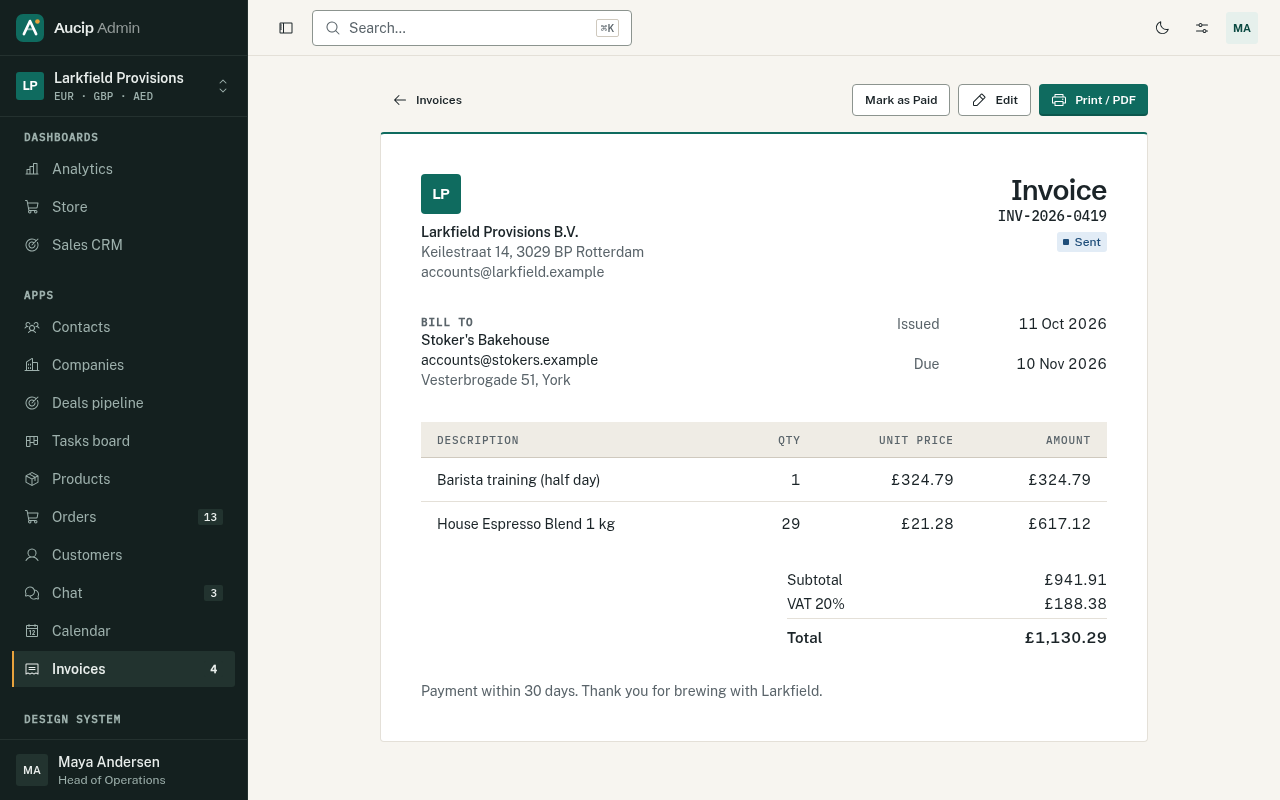Click the Contacts people icon

coord(32,327)
